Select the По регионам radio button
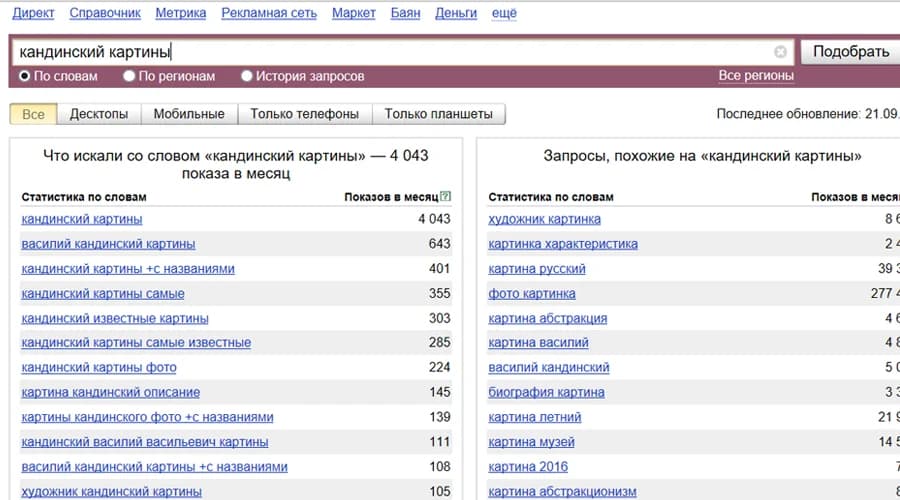The width and height of the screenshot is (900, 500). pyautogui.click(x=129, y=76)
